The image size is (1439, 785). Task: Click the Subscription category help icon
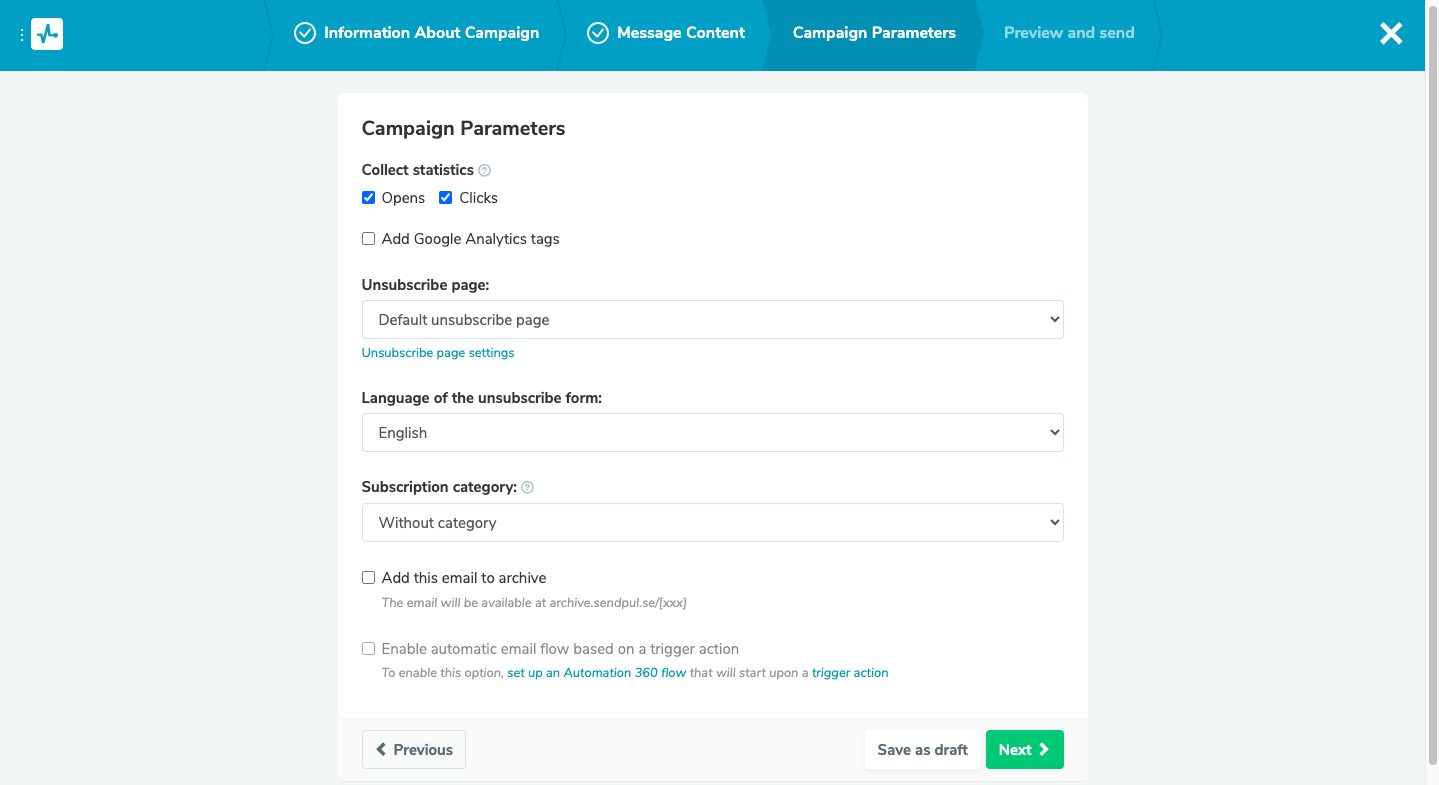528,488
